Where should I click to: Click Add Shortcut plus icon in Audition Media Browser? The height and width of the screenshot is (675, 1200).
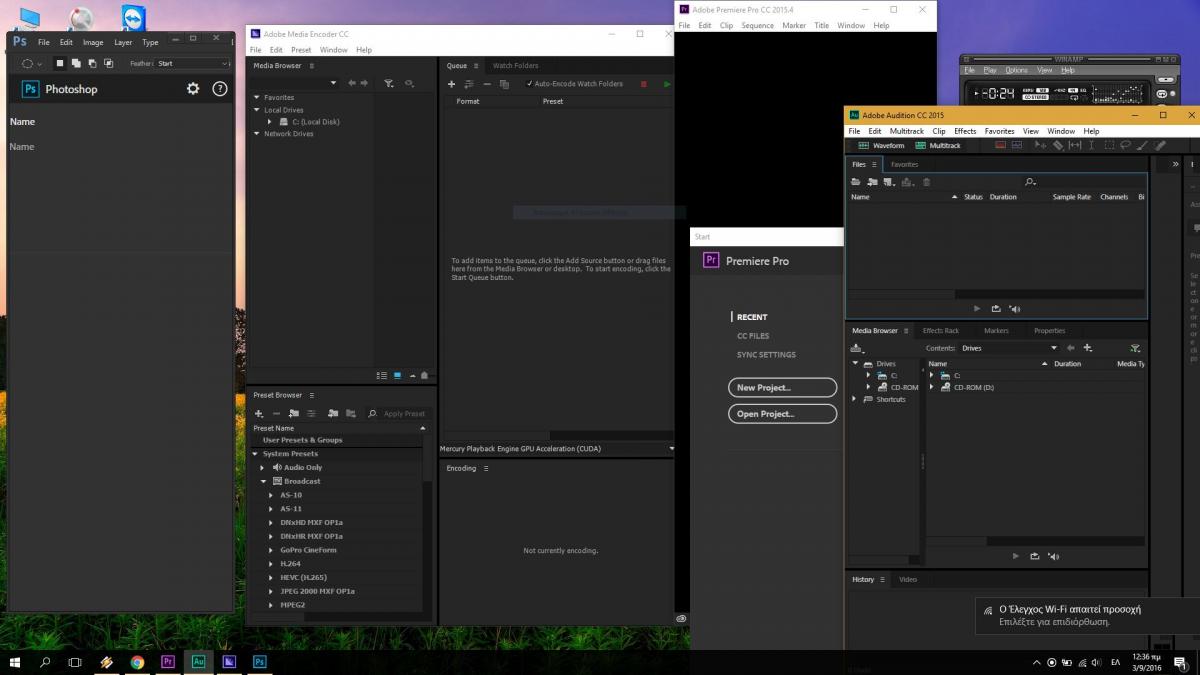pyautogui.click(x=1088, y=348)
